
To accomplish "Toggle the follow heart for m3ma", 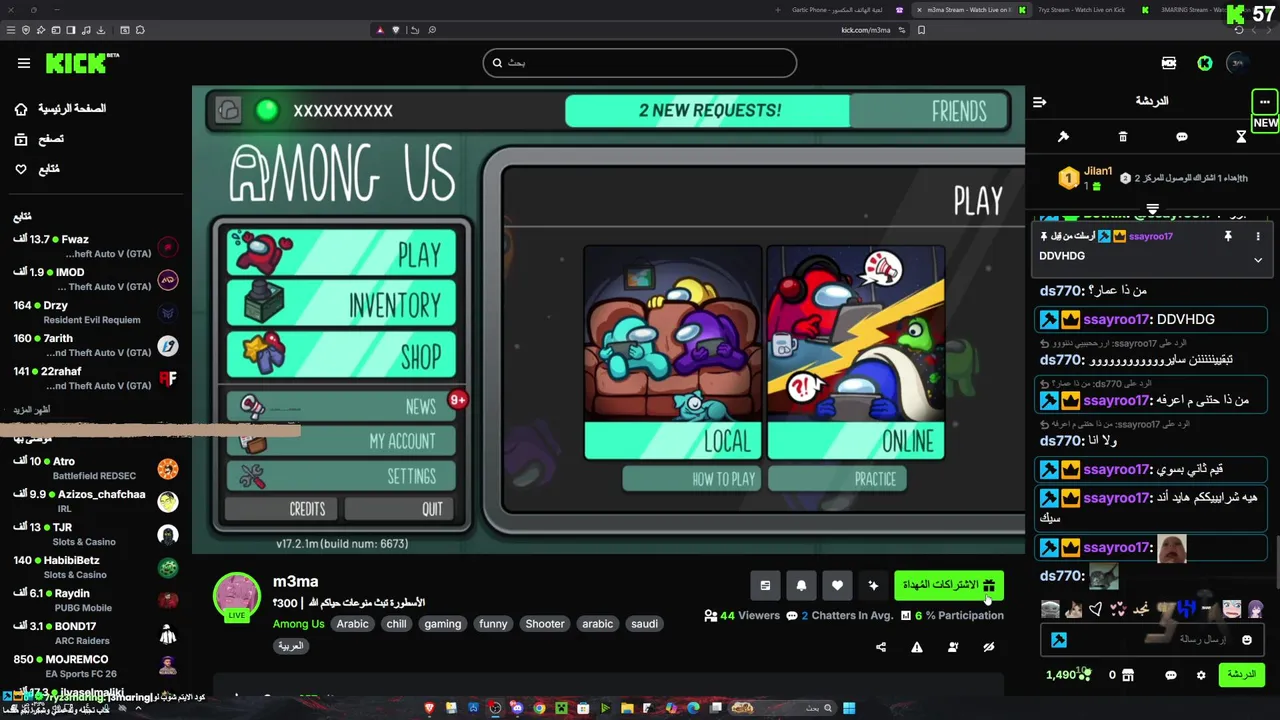I will (837, 586).
